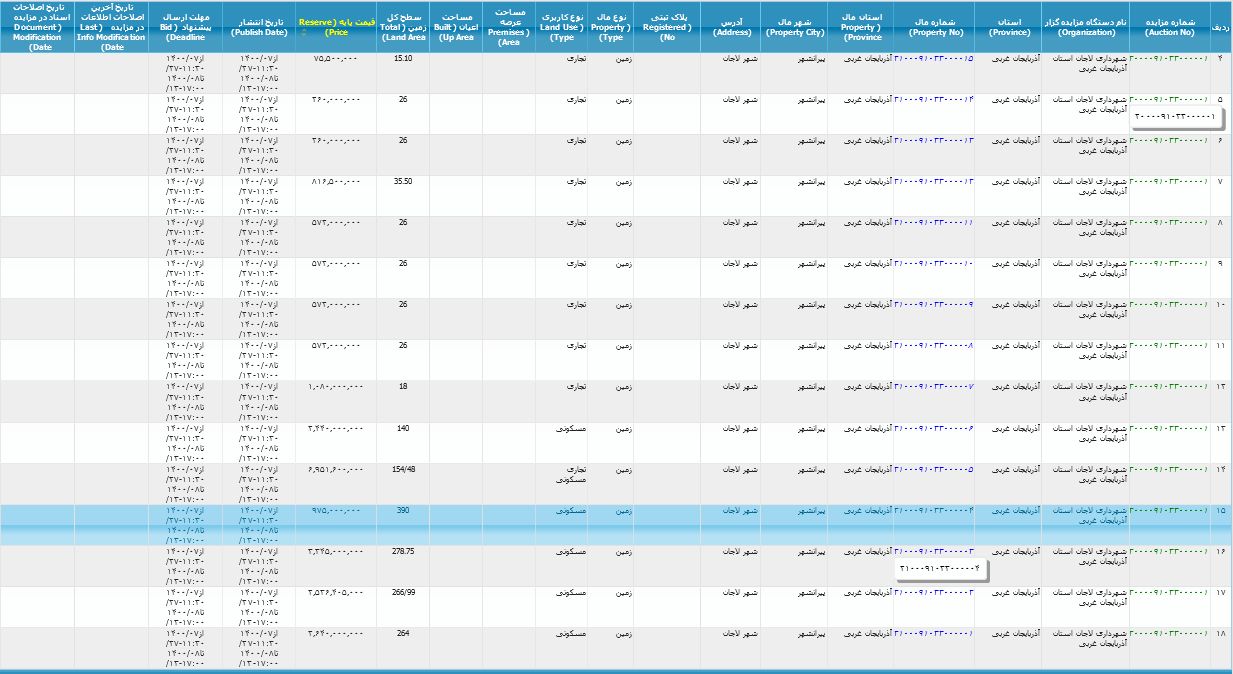Click the sort arrow in Reserve Price header
This screenshot has height=674, width=1233.
(304, 33)
